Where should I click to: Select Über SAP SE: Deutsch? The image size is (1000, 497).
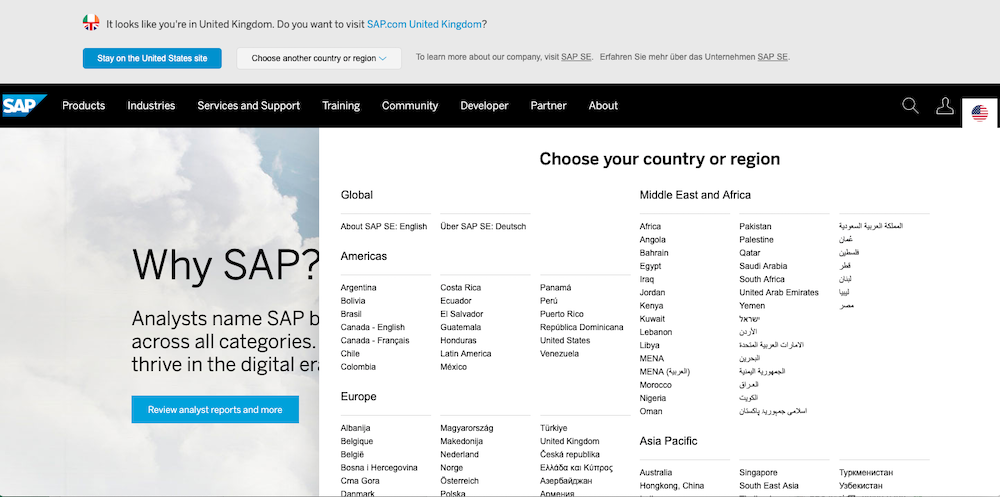coord(483,226)
